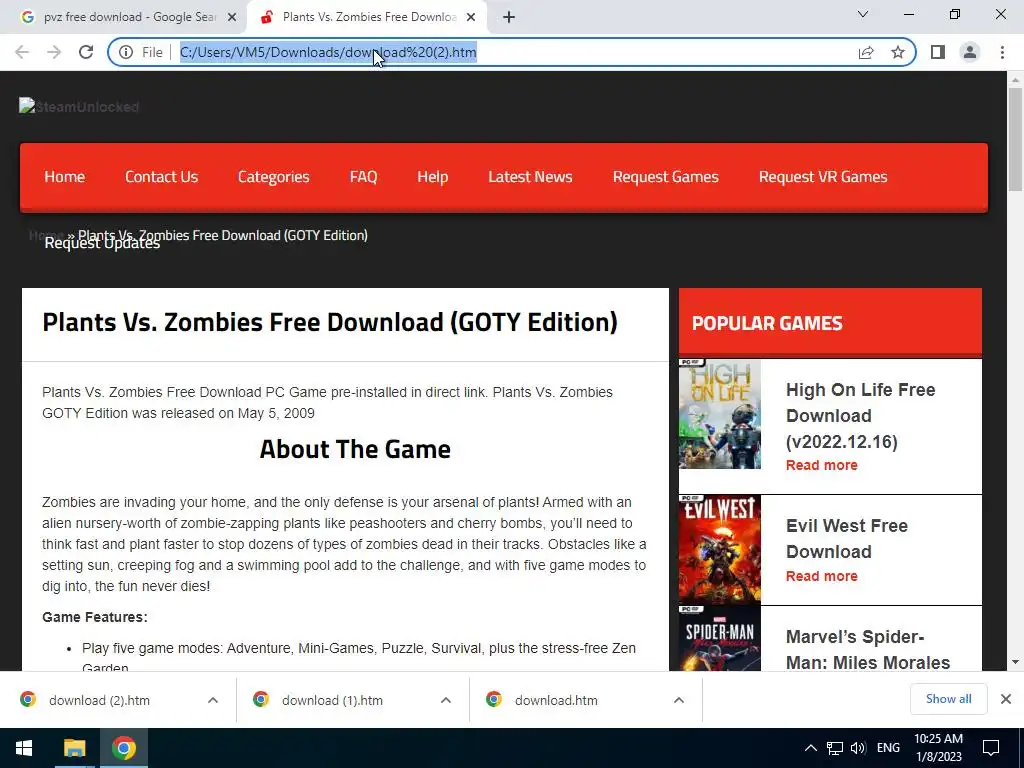Open the tab search chevron

(863, 14)
